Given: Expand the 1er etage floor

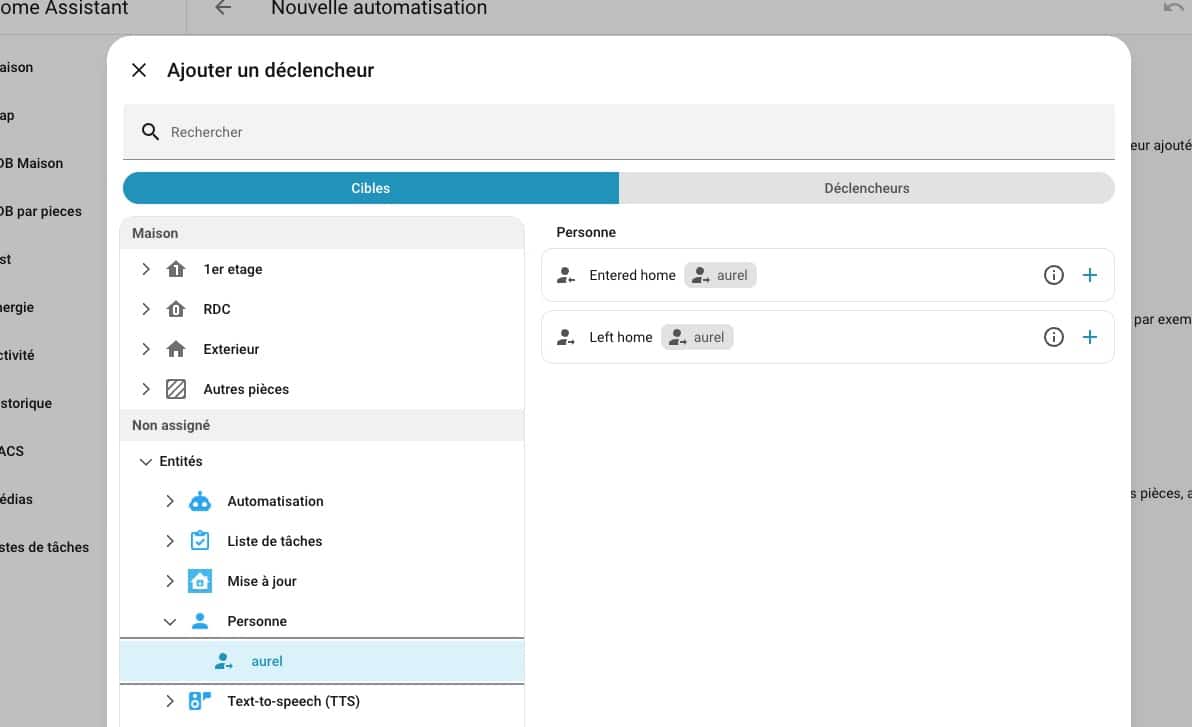Looking at the screenshot, I should 146,269.
